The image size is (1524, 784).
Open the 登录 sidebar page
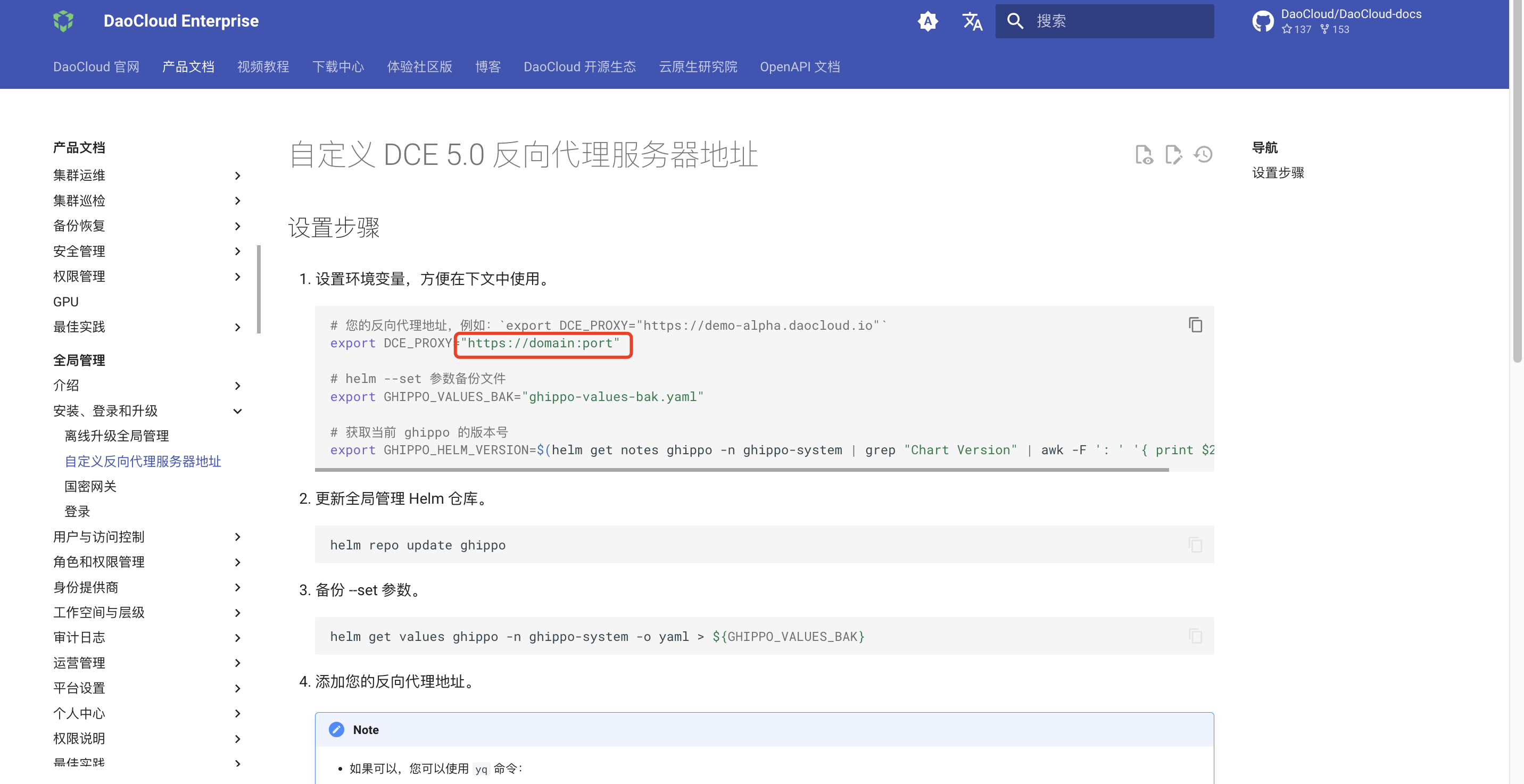tap(78, 512)
